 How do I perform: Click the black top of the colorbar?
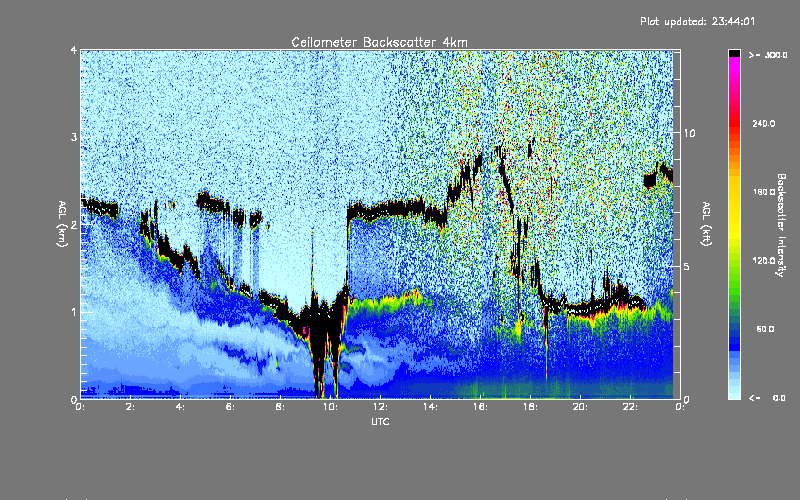[734, 53]
